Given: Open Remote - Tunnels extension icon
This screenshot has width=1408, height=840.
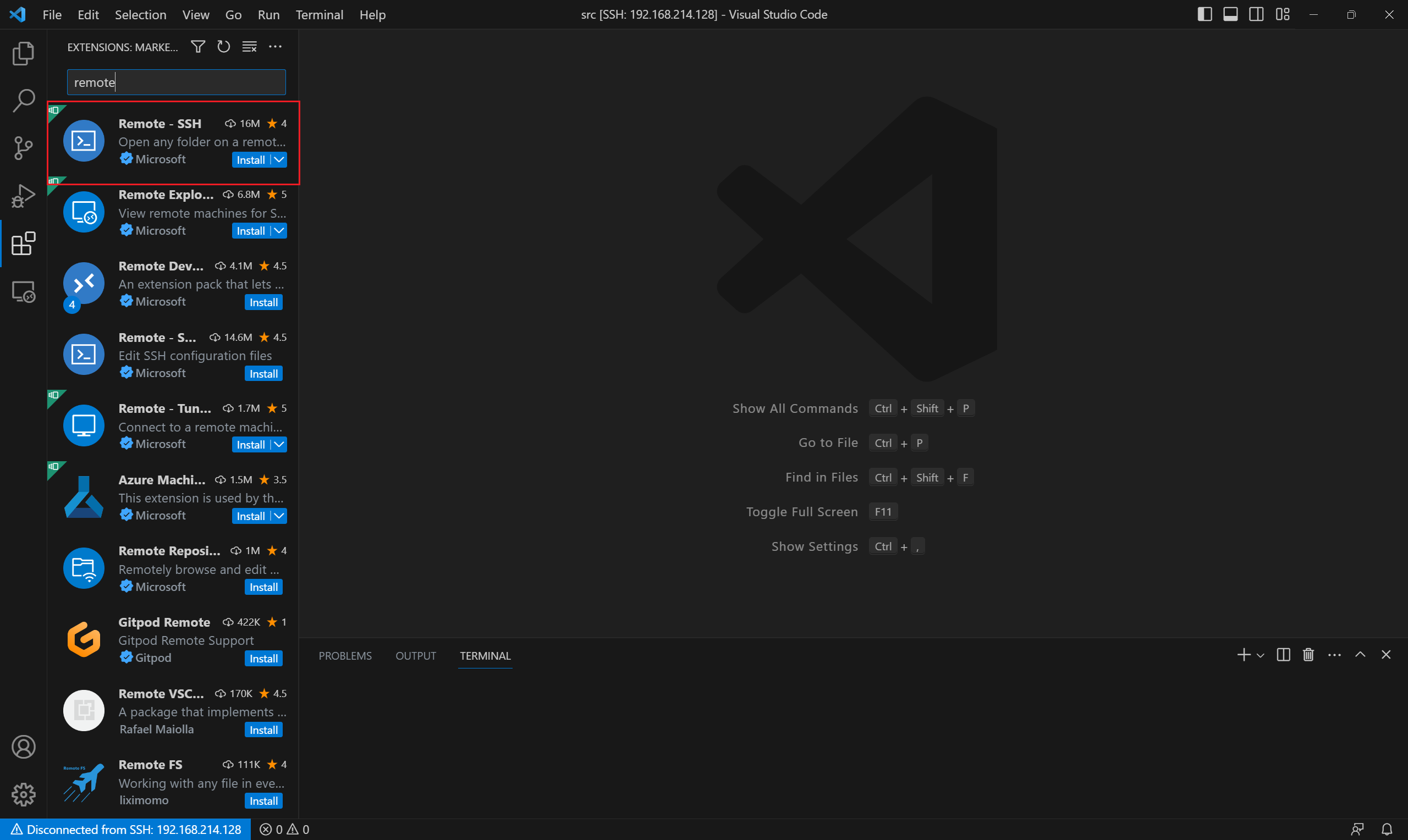Looking at the screenshot, I should [x=84, y=425].
